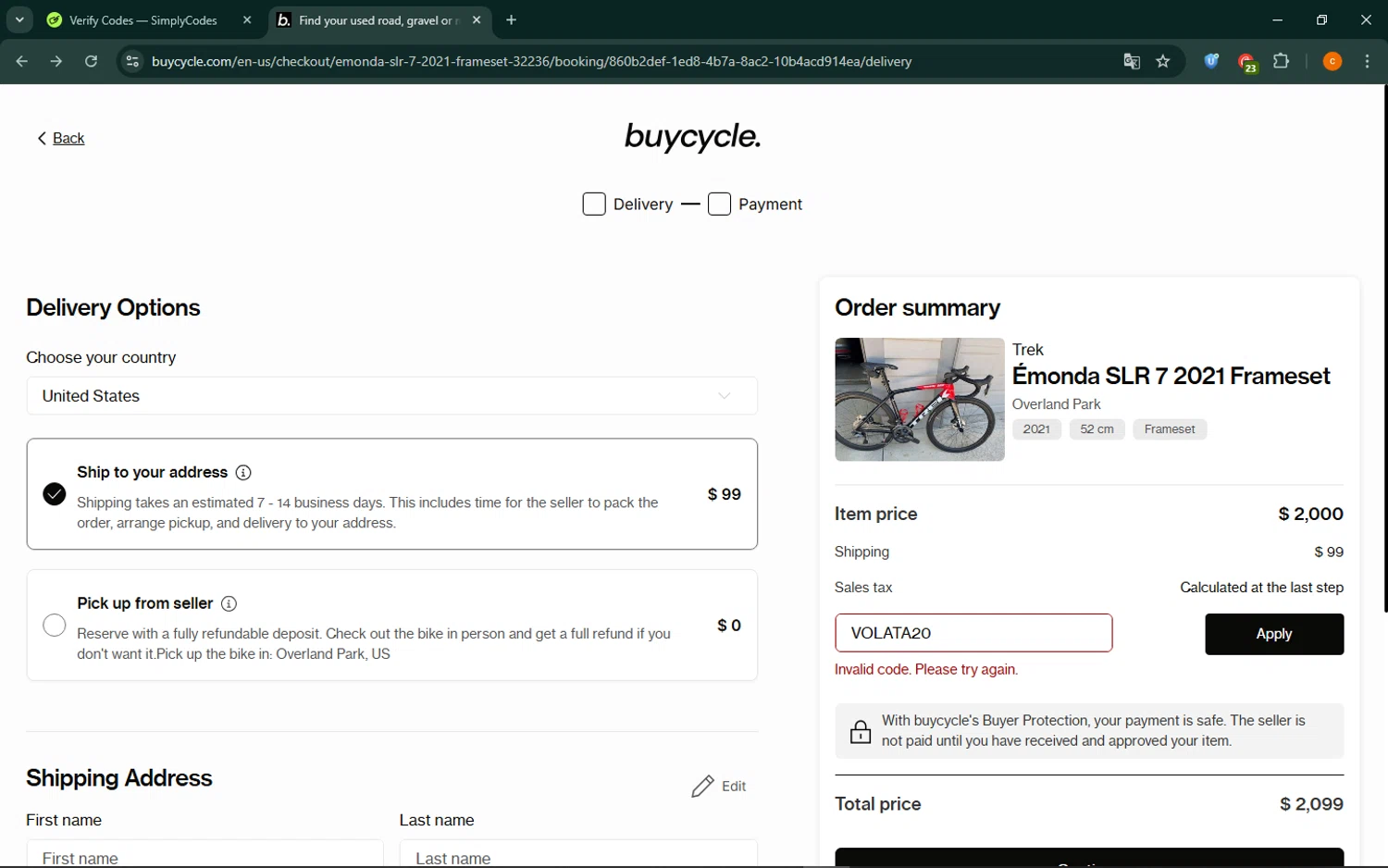This screenshot has height=868, width=1388.
Task: Click the Émonda SLR 7 2021 Frameset title
Action: (x=1171, y=376)
